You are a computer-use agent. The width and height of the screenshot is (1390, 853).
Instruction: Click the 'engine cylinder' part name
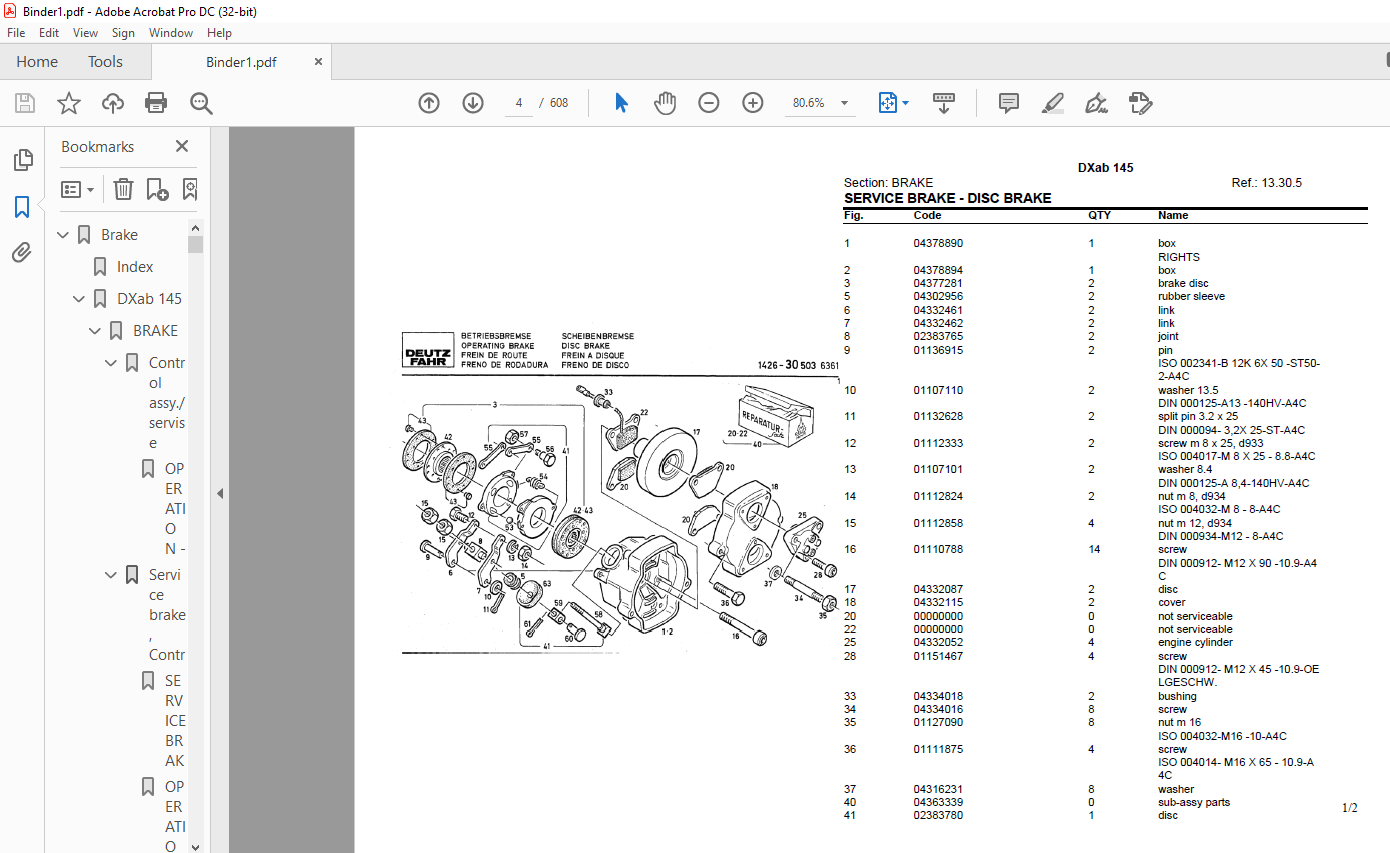coord(1195,643)
